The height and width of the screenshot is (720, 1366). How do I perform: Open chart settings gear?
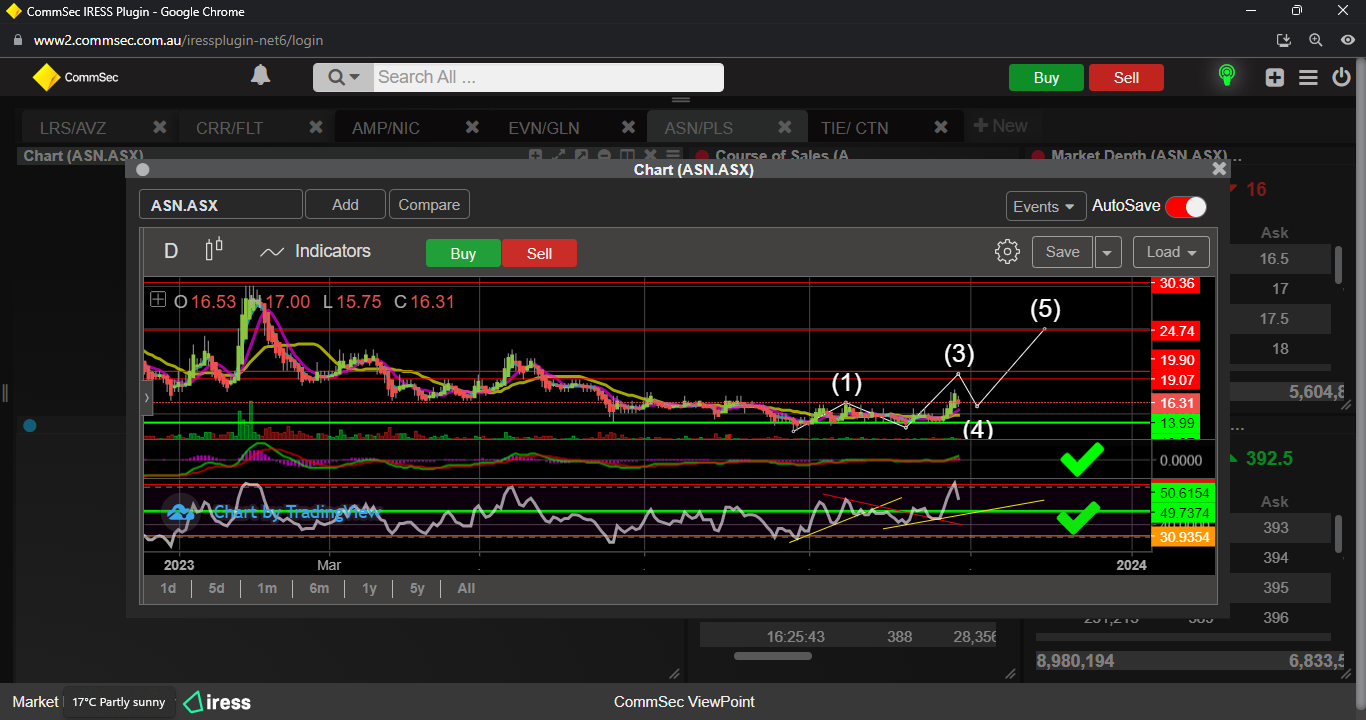pos(1007,252)
